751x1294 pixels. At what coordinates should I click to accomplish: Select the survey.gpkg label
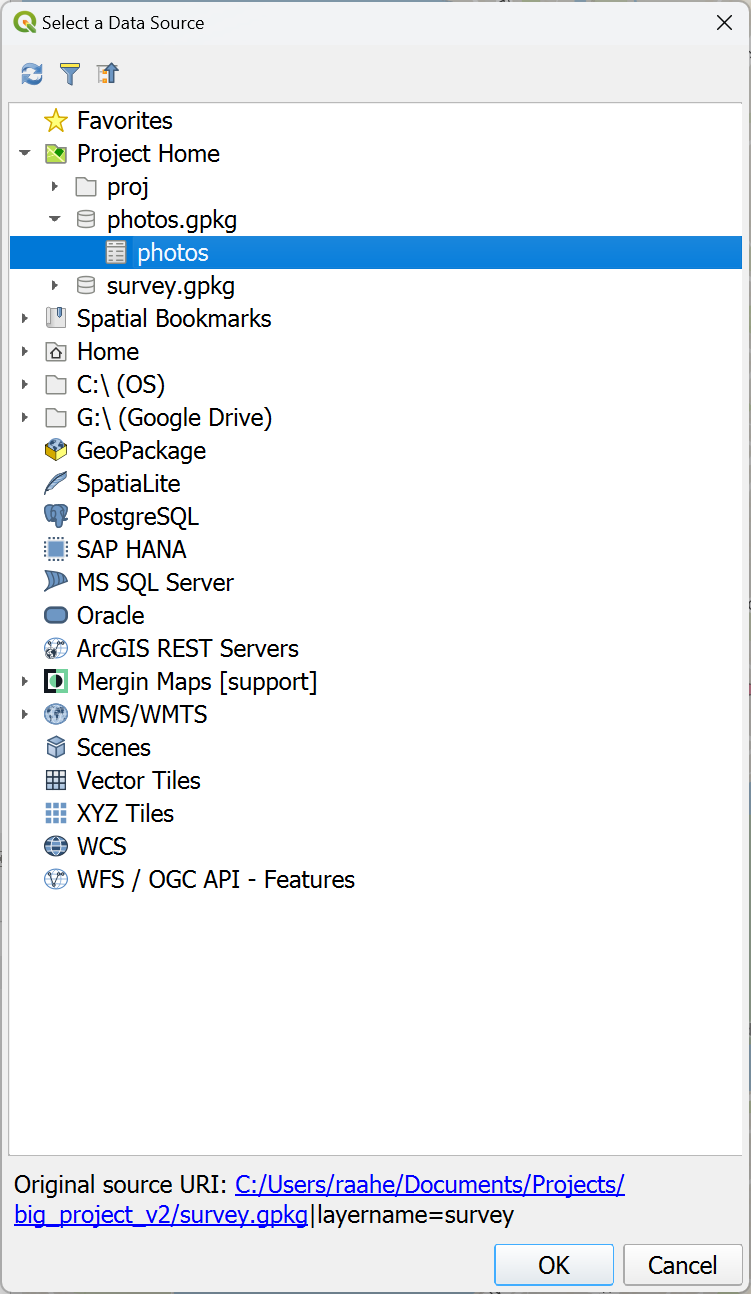[x=171, y=286]
